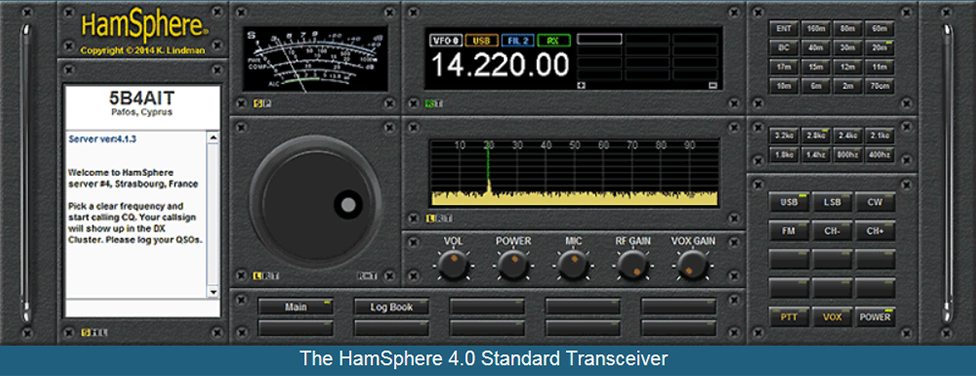The height and width of the screenshot is (376, 976).
Task: Click the blue FIL 2 badge
Action: pyautogui.click(x=517, y=41)
